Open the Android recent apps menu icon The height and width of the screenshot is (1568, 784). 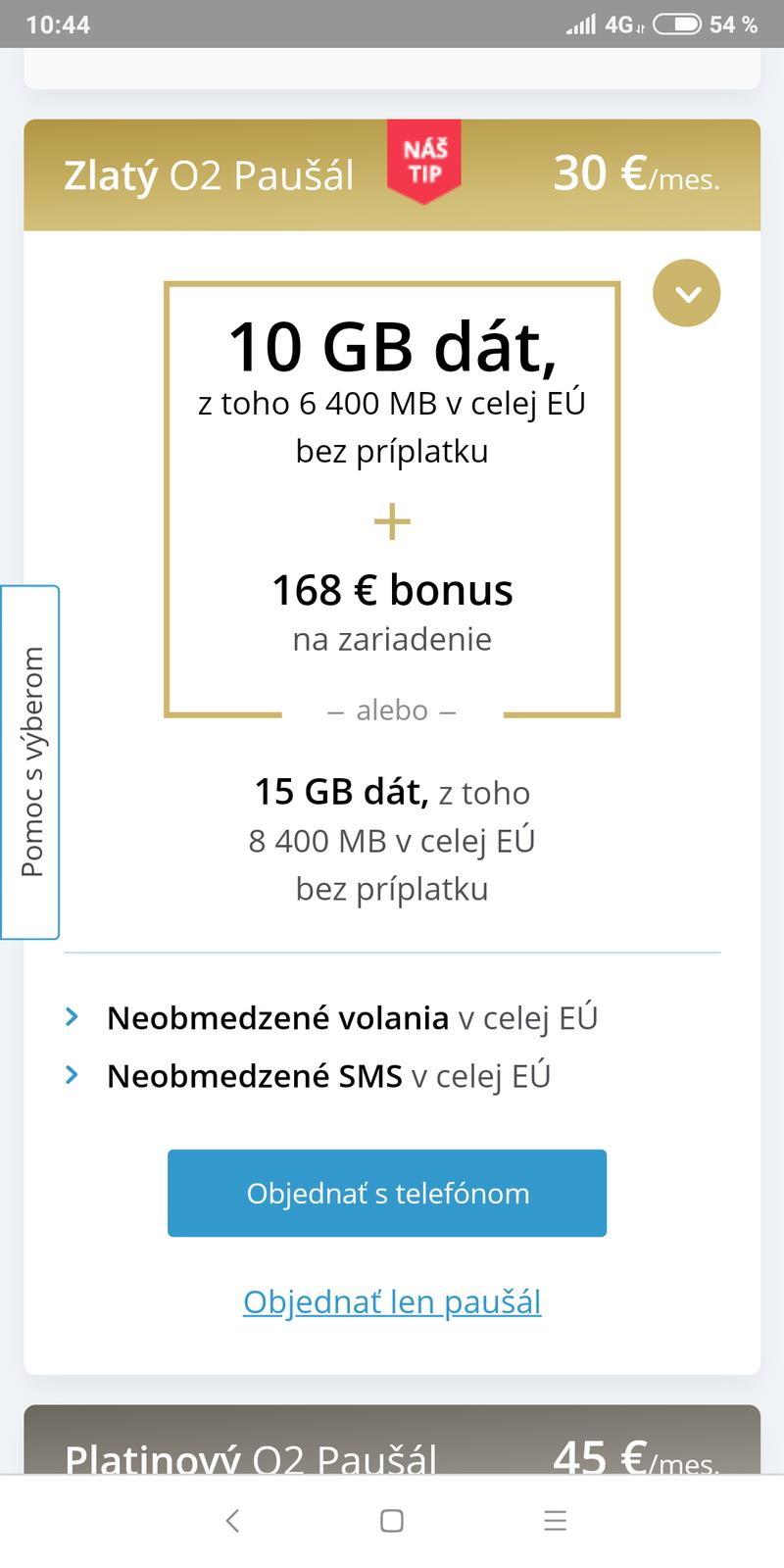pos(555,1520)
